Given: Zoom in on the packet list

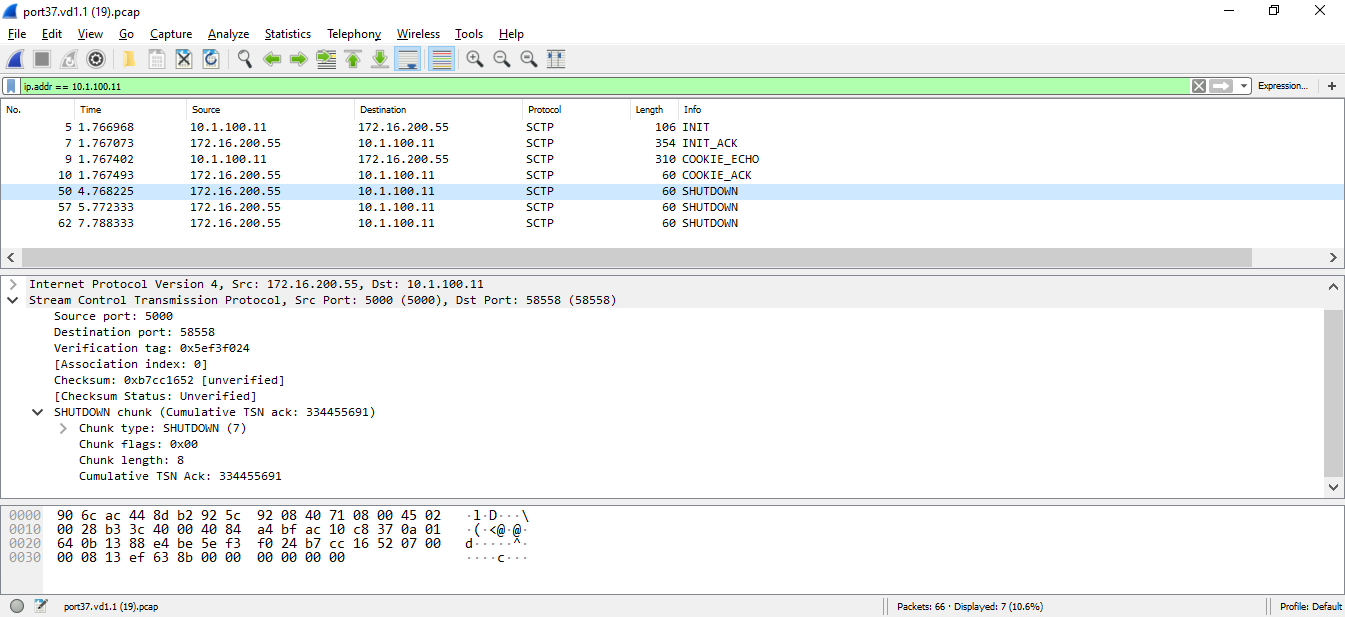Looking at the screenshot, I should click(474, 59).
